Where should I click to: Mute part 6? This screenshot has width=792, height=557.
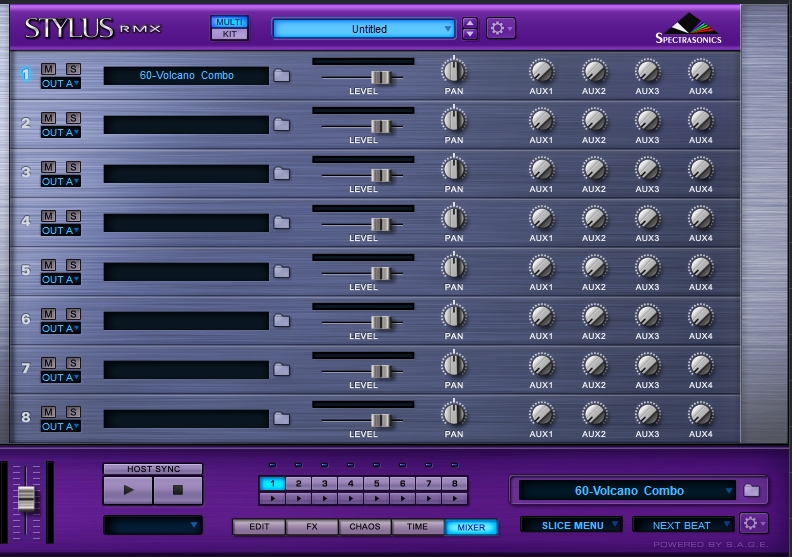(x=48, y=314)
